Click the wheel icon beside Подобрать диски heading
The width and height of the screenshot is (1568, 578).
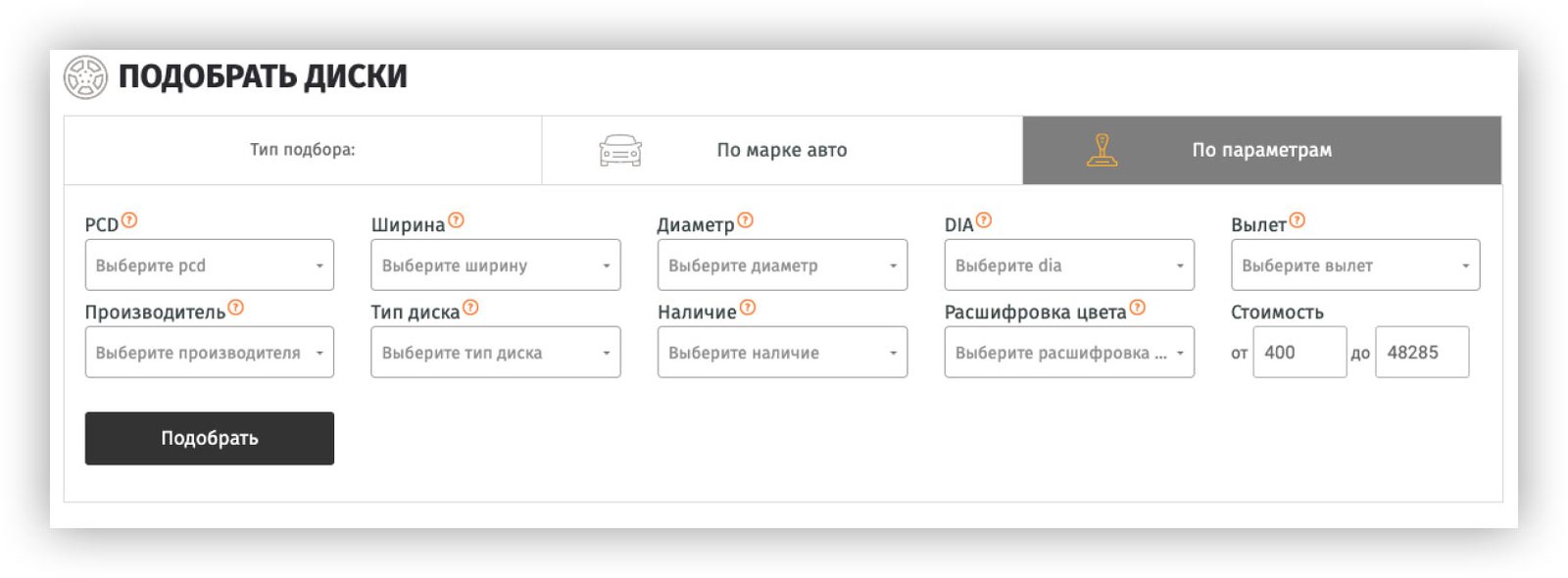85,77
